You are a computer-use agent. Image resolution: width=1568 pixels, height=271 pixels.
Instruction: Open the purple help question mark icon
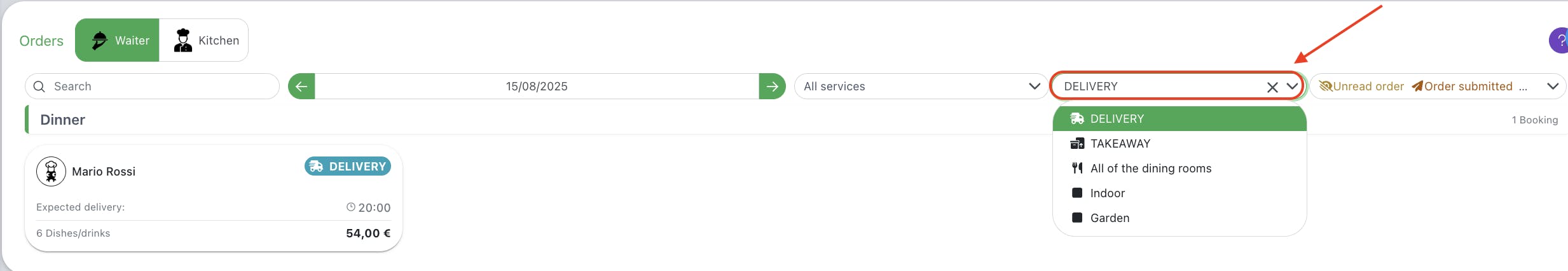pyautogui.click(x=1559, y=41)
